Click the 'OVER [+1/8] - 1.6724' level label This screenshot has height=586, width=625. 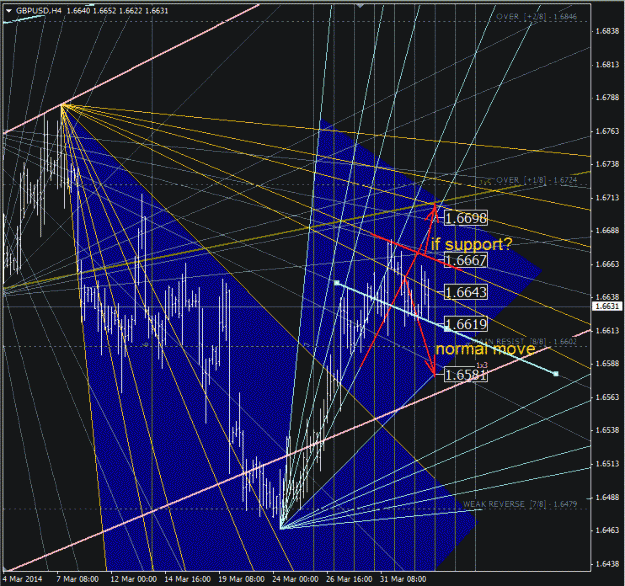pyautogui.click(x=537, y=180)
